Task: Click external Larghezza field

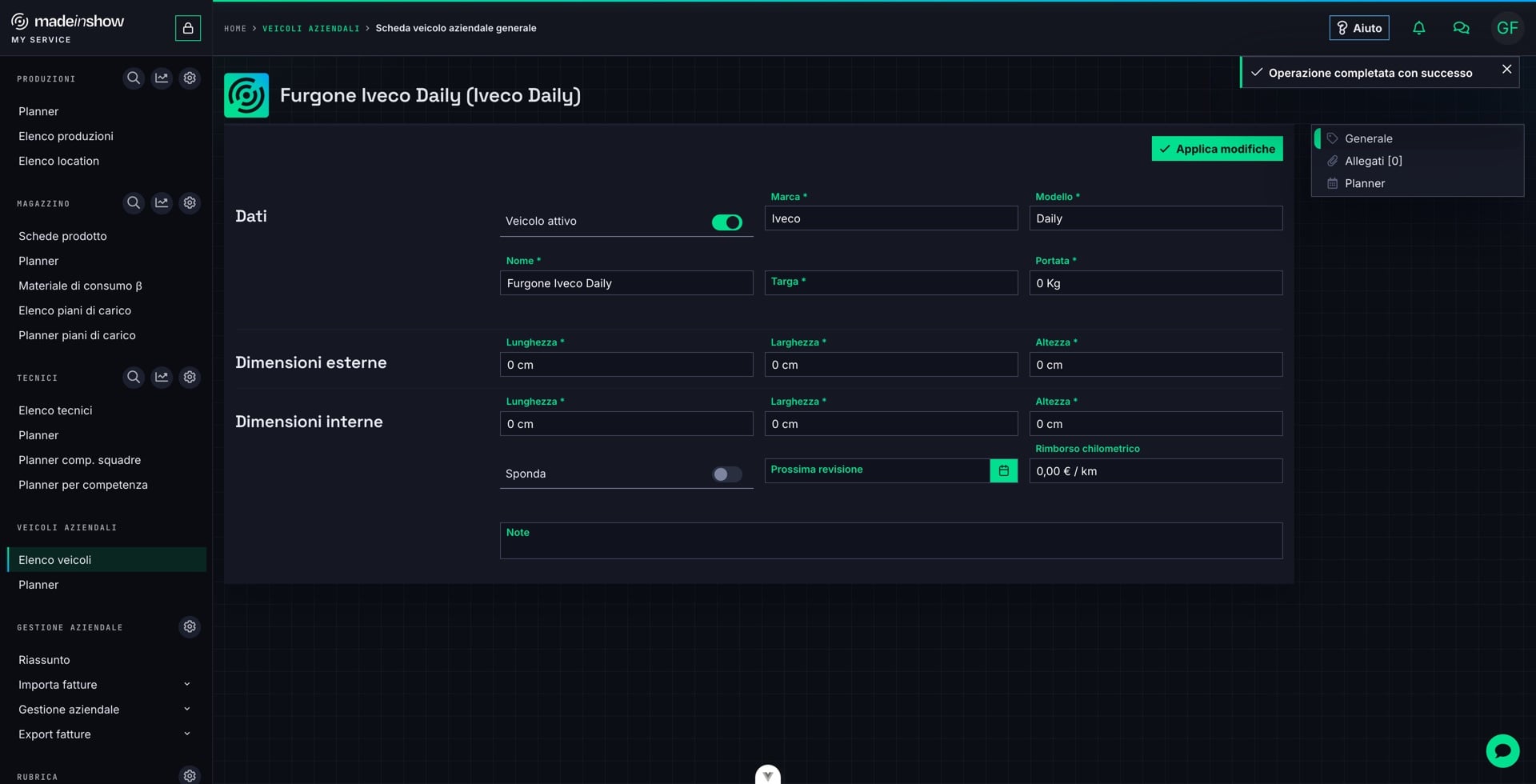Action: pos(891,365)
